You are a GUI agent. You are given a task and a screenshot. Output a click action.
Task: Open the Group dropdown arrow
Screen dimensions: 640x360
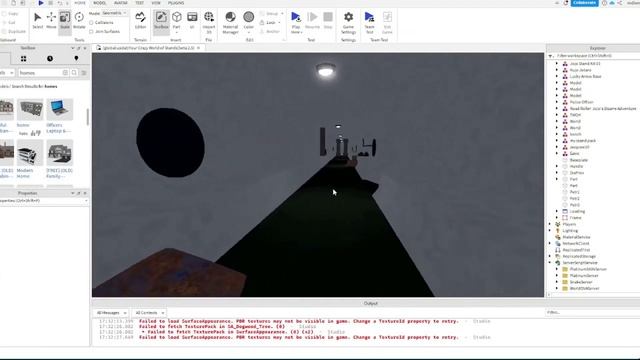point(282,13)
